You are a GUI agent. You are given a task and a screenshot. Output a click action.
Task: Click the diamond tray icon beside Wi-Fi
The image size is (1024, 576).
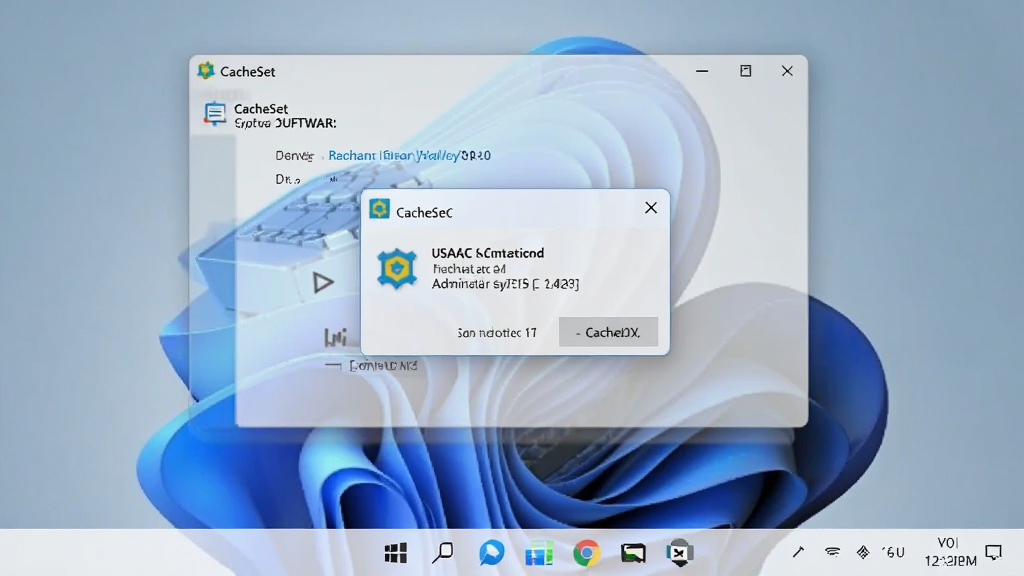tap(863, 552)
